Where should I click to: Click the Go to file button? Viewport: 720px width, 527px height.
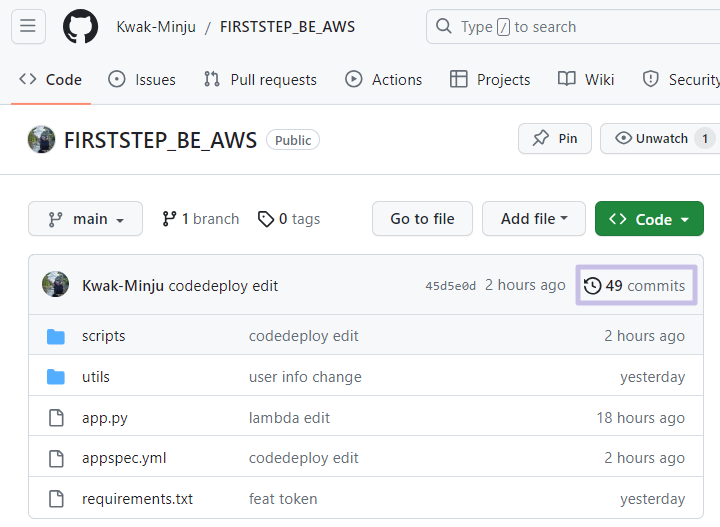[x=422, y=219]
